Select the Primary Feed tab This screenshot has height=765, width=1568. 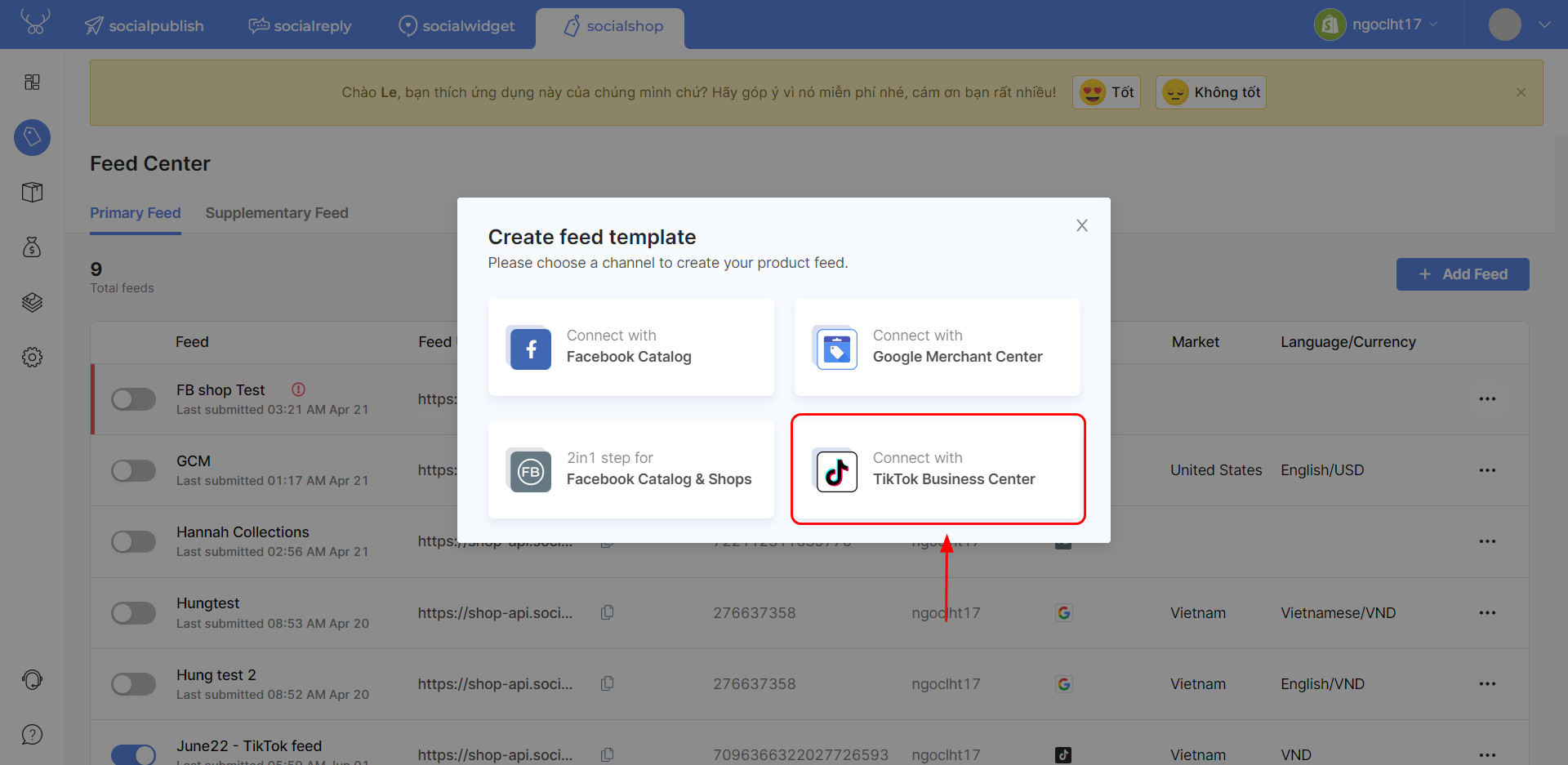[x=136, y=213]
